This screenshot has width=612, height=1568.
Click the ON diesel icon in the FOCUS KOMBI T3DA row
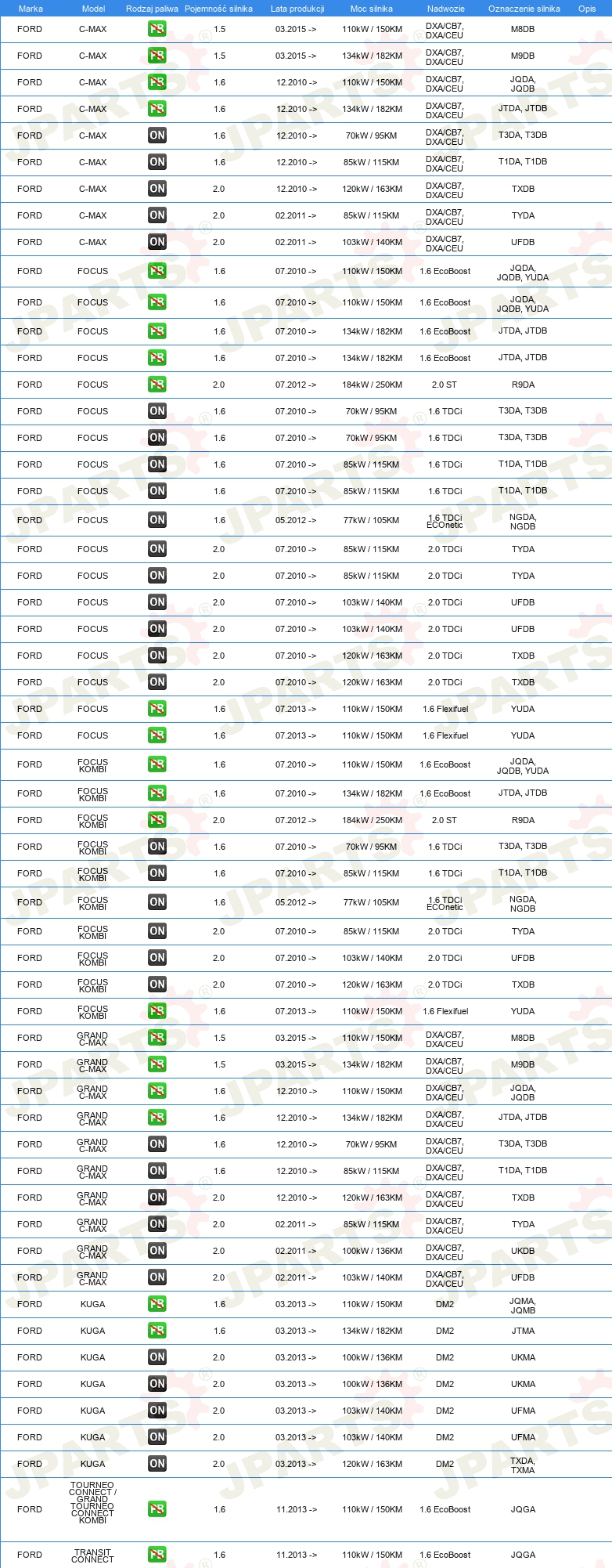coord(157,847)
